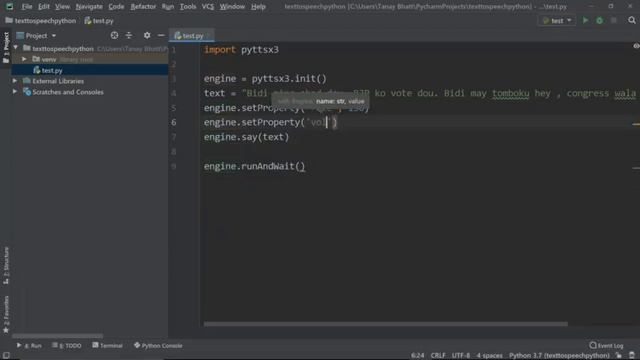Open the Code menu

click(116, 7)
